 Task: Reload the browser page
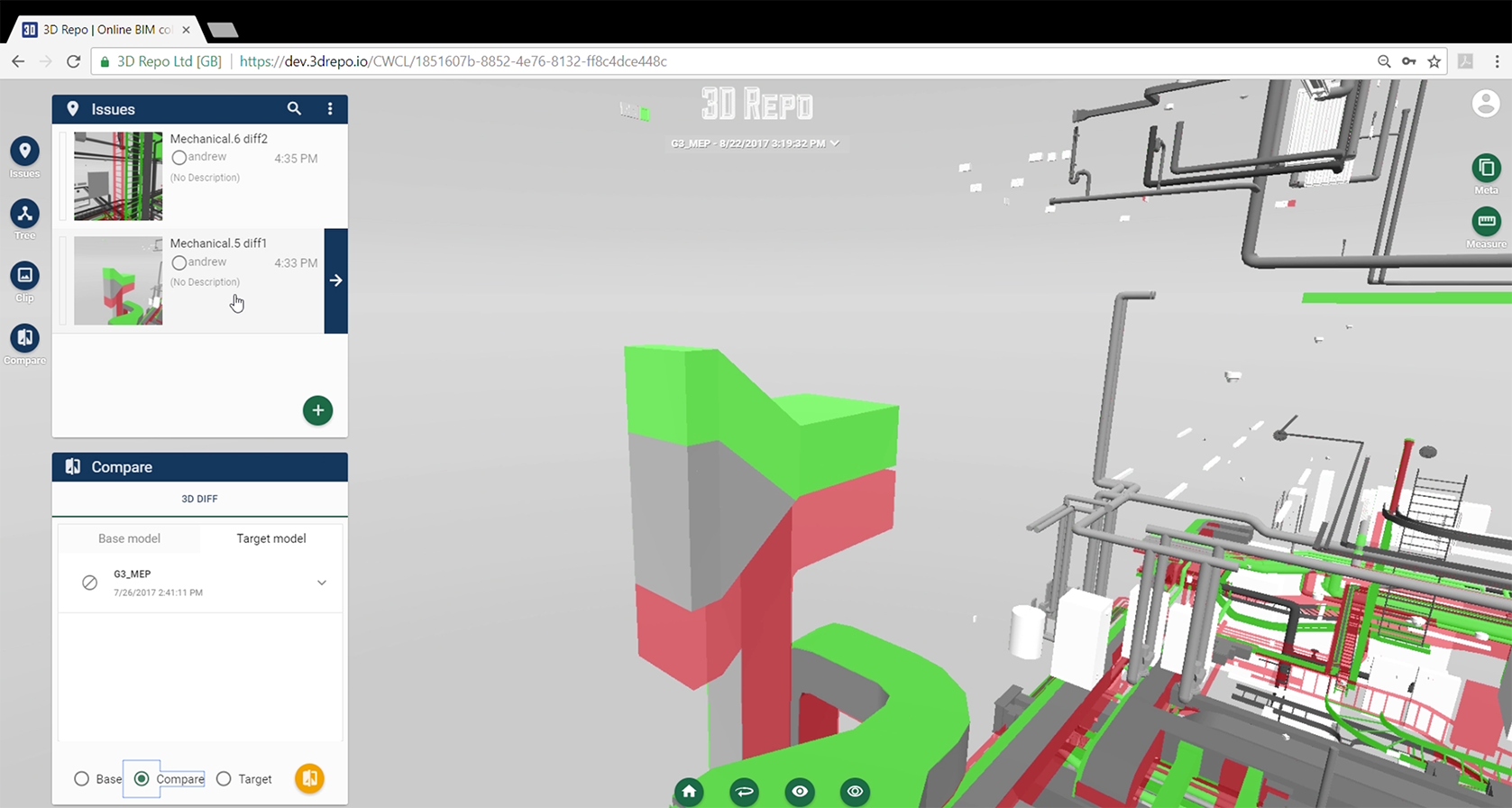tap(74, 61)
